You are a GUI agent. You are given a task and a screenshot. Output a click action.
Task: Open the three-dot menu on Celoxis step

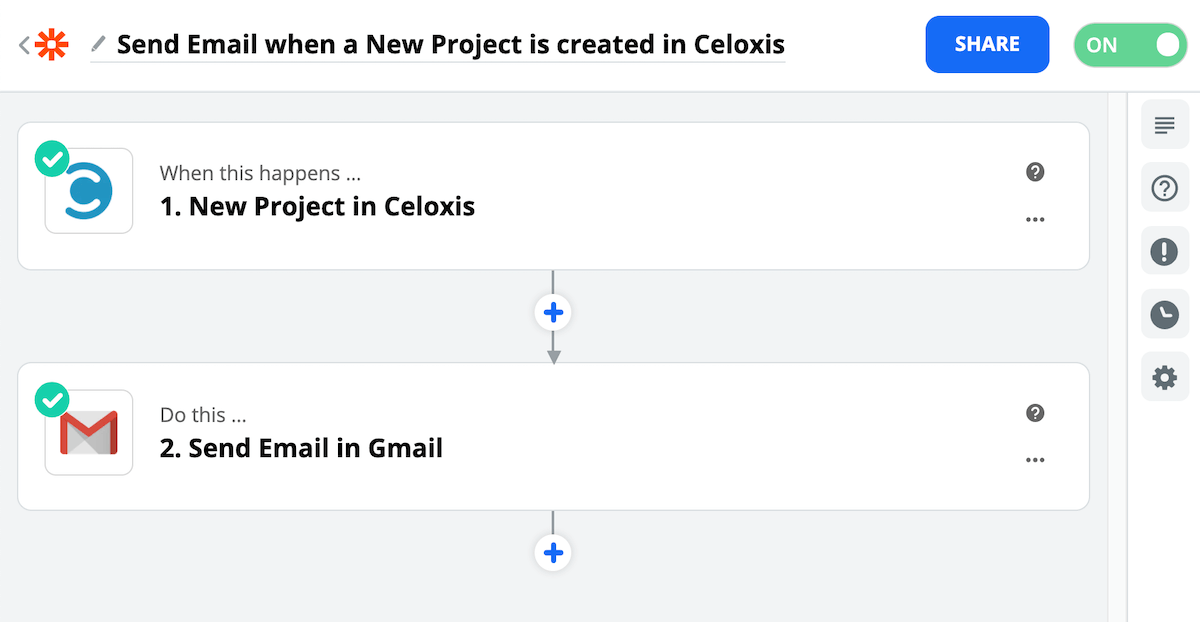coord(1035,220)
